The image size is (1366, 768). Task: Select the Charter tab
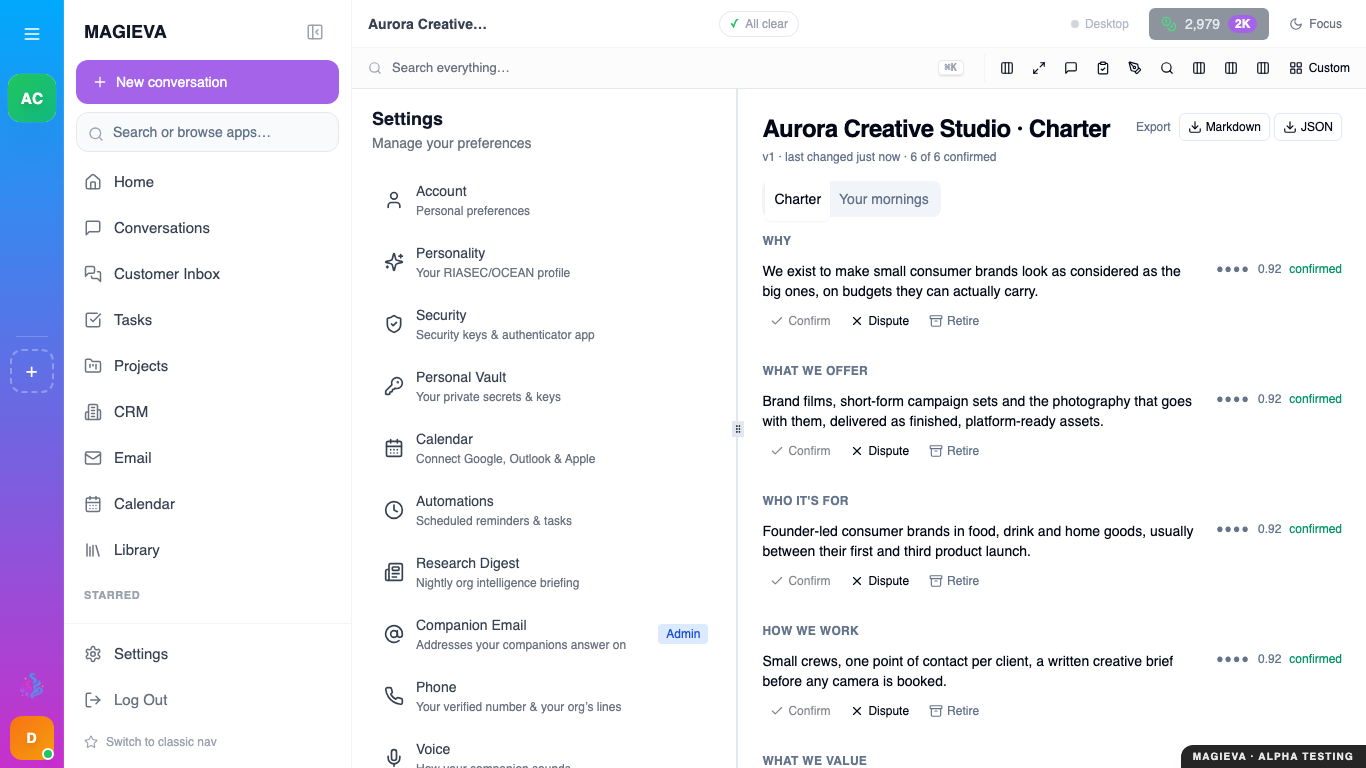pyautogui.click(x=798, y=199)
